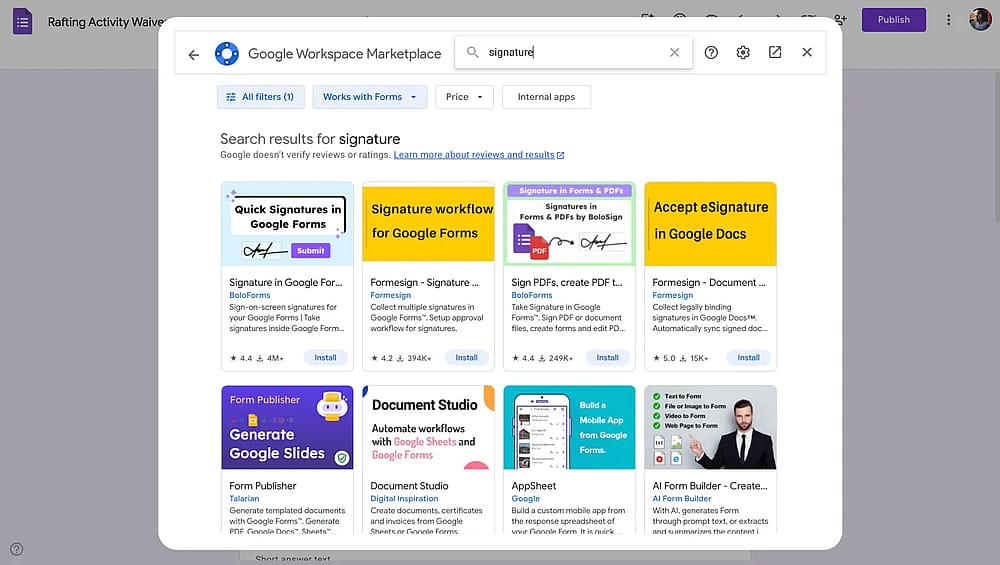Expand the Price filter dropdown
The height and width of the screenshot is (565, 1000).
(x=464, y=97)
